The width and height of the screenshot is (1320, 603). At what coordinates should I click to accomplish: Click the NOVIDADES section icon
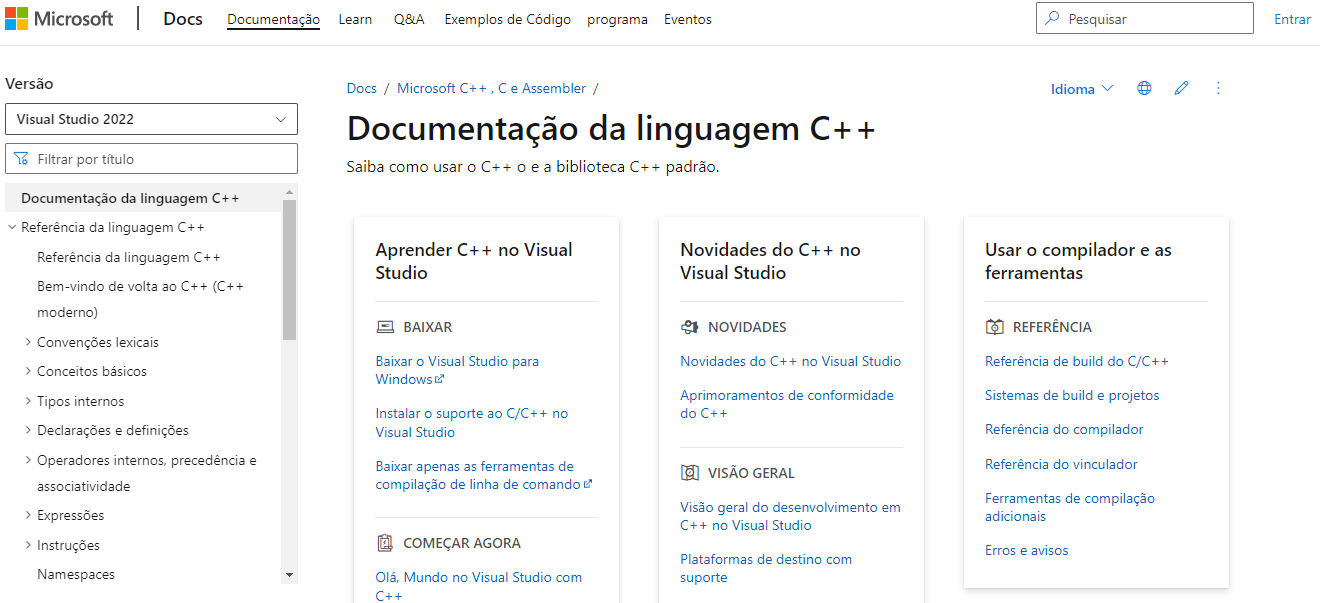pos(689,326)
